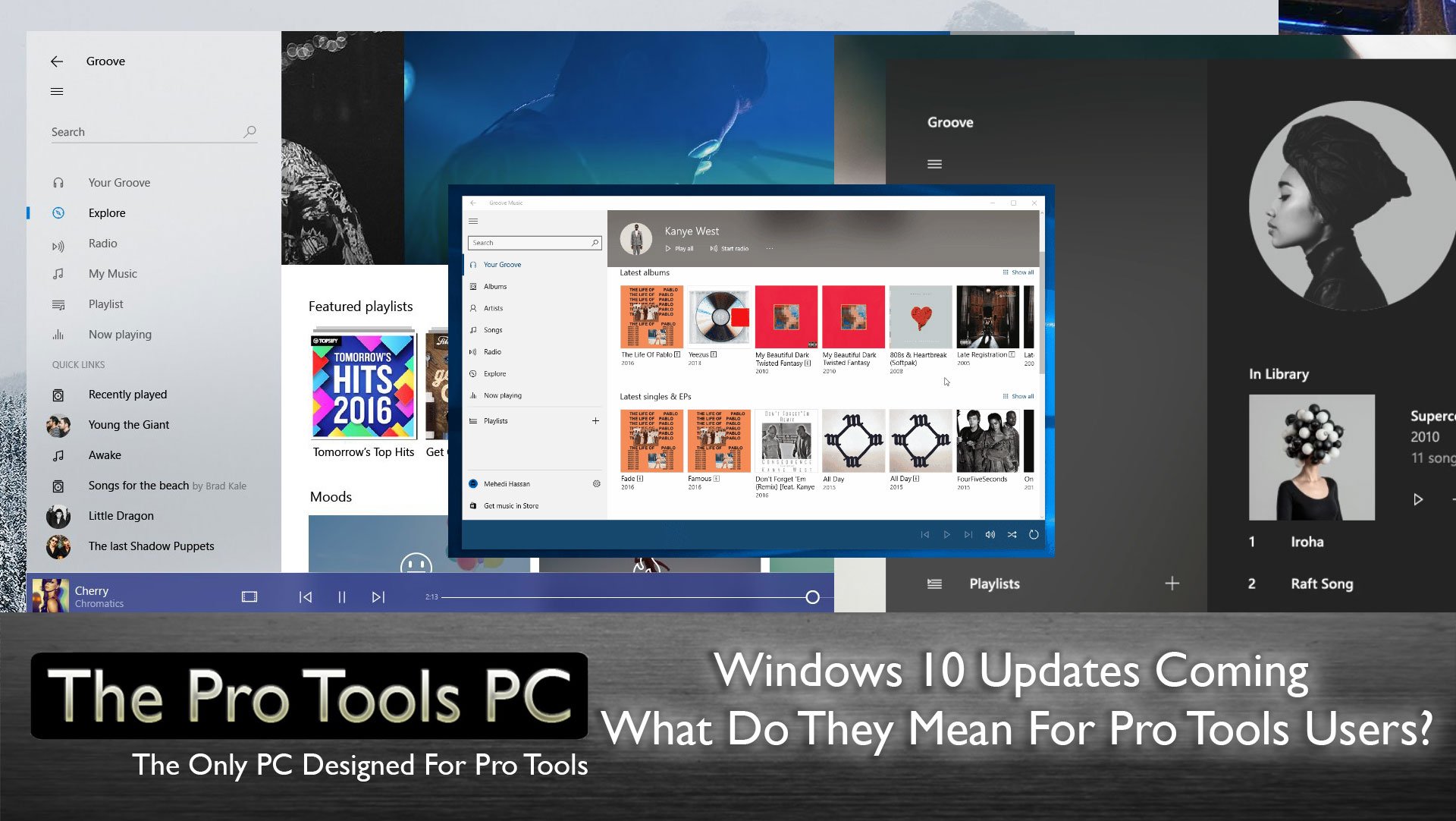Click the fullscreen view icon in purple player bar
The width and height of the screenshot is (1456, 821).
[249, 597]
